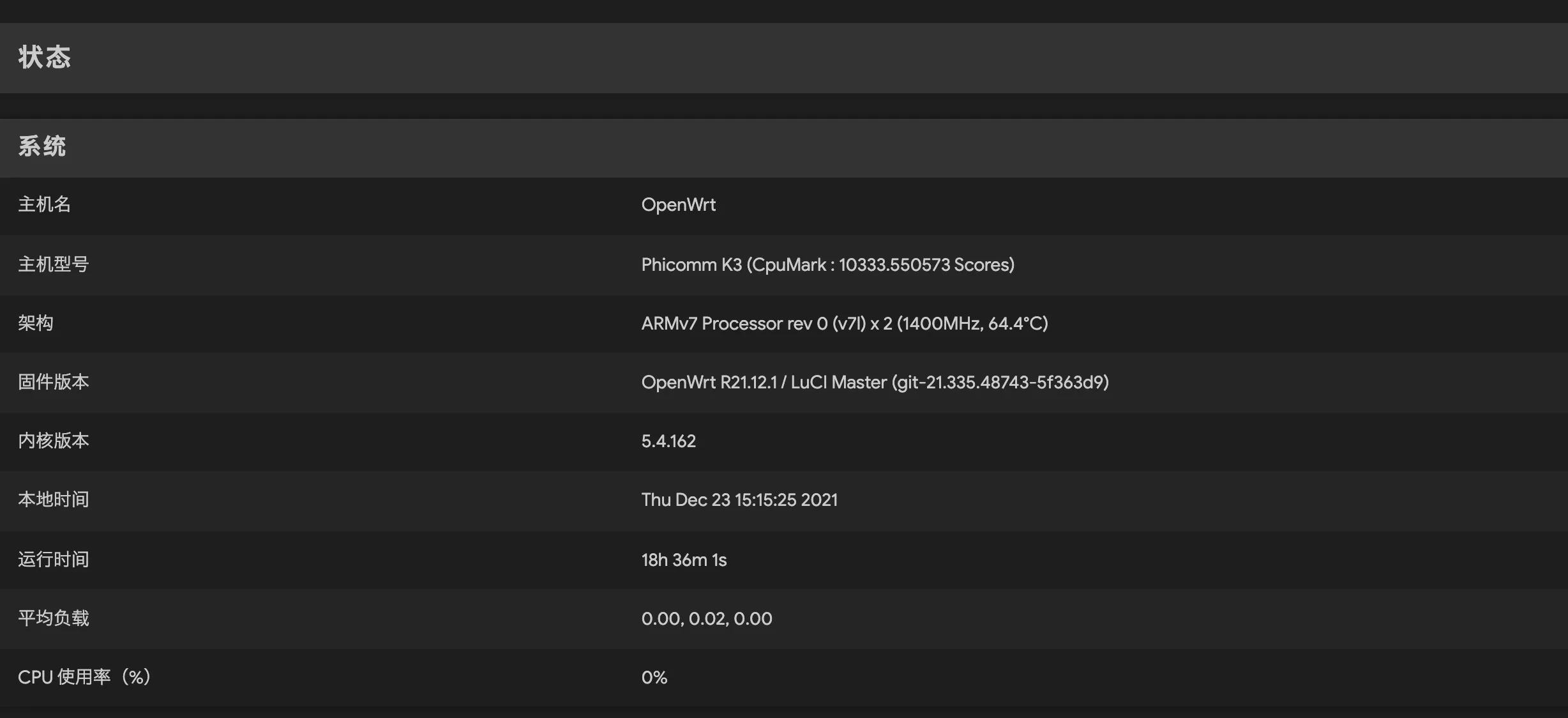Click the 18h 36m 1s uptime value

[x=684, y=560]
